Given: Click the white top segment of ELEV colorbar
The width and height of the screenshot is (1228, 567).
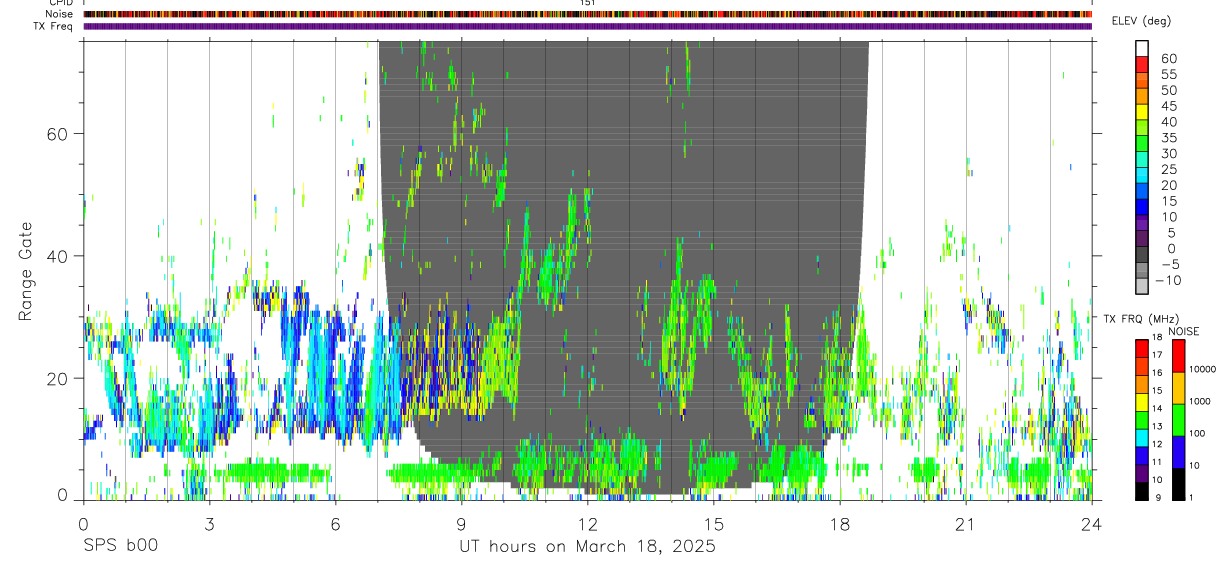Looking at the screenshot, I should tap(1142, 48).
